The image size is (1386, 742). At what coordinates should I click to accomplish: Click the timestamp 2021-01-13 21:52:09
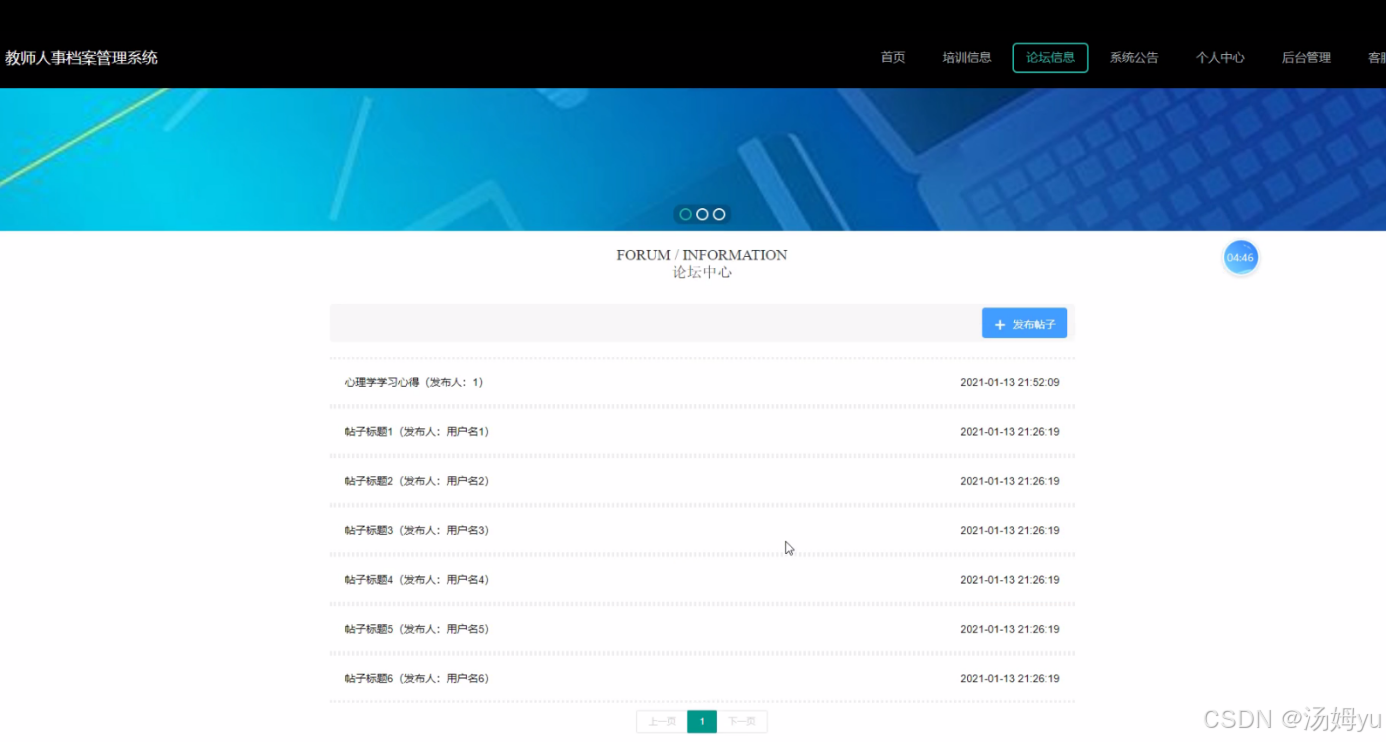pyautogui.click(x=1010, y=382)
